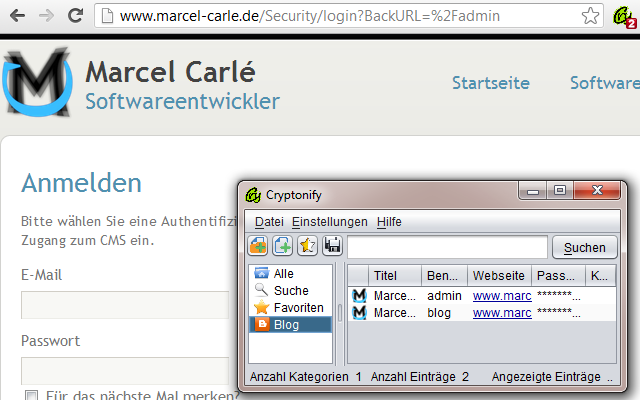Click the M icon of the blog entry
The image size is (640, 400).
359,313
